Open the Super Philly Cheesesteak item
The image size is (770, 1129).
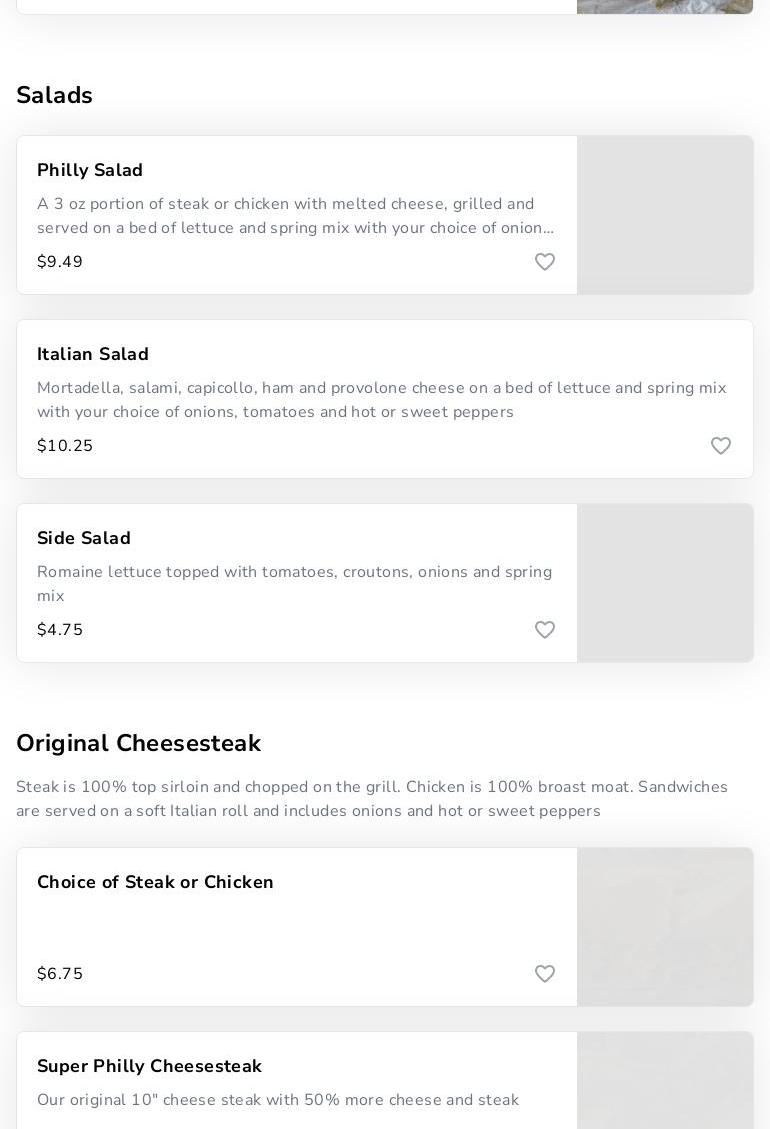click(149, 1066)
